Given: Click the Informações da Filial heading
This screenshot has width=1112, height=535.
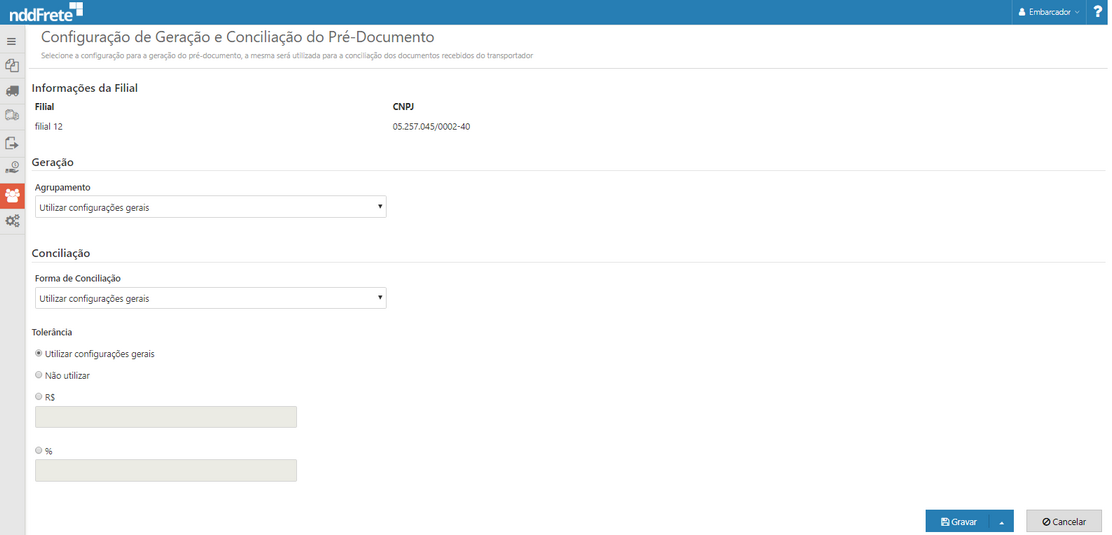Looking at the screenshot, I should click(84, 89).
